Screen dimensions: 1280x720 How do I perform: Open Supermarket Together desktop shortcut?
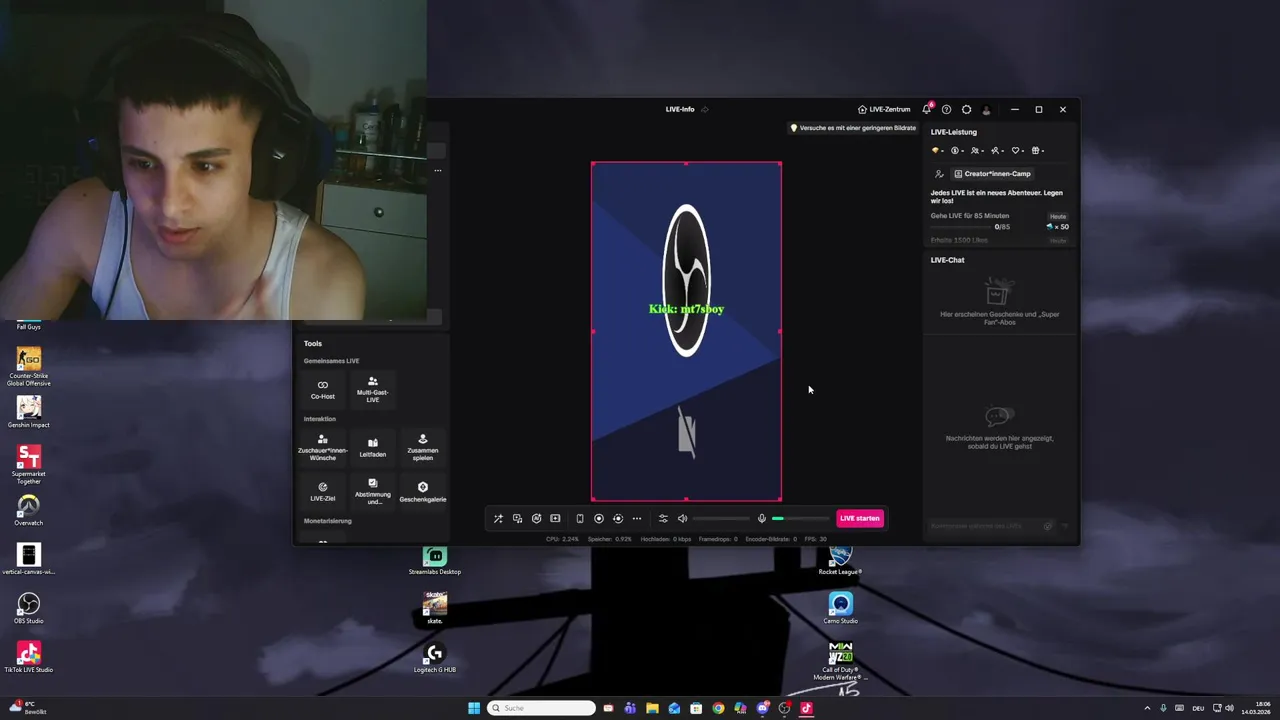[29, 465]
